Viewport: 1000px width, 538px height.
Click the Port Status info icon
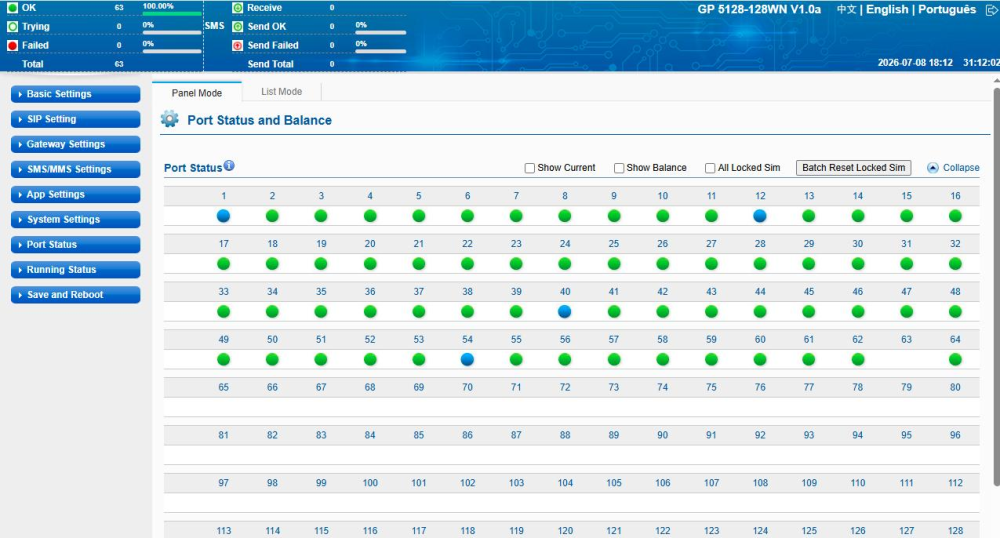click(229, 166)
